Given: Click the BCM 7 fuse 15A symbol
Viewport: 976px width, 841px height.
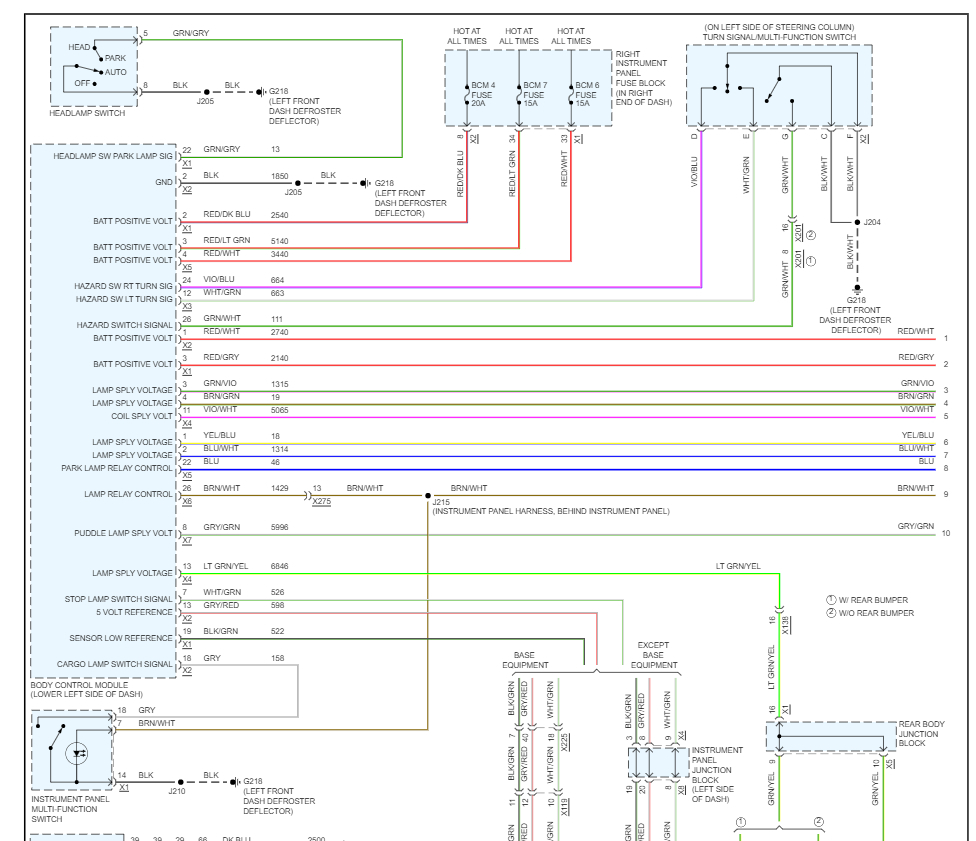Looking at the screenshot, I should point(519,95).
